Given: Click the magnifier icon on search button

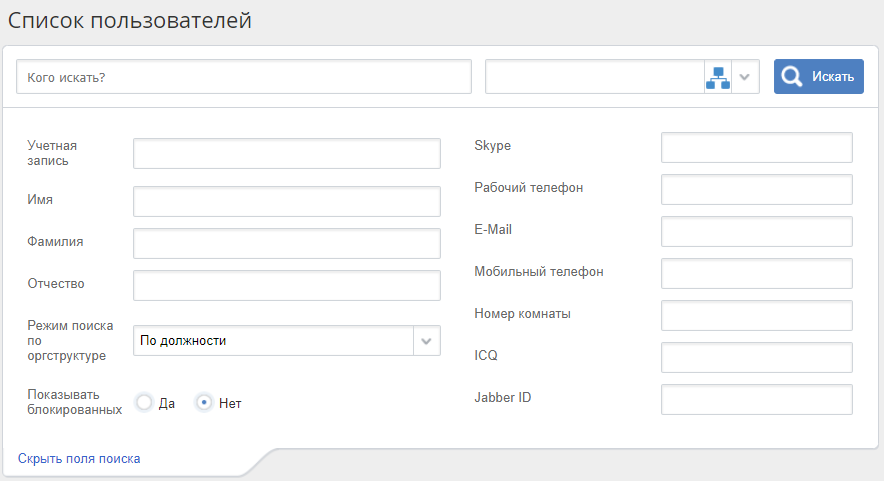Looking at the screenshot, I should (x=792, y=77).
